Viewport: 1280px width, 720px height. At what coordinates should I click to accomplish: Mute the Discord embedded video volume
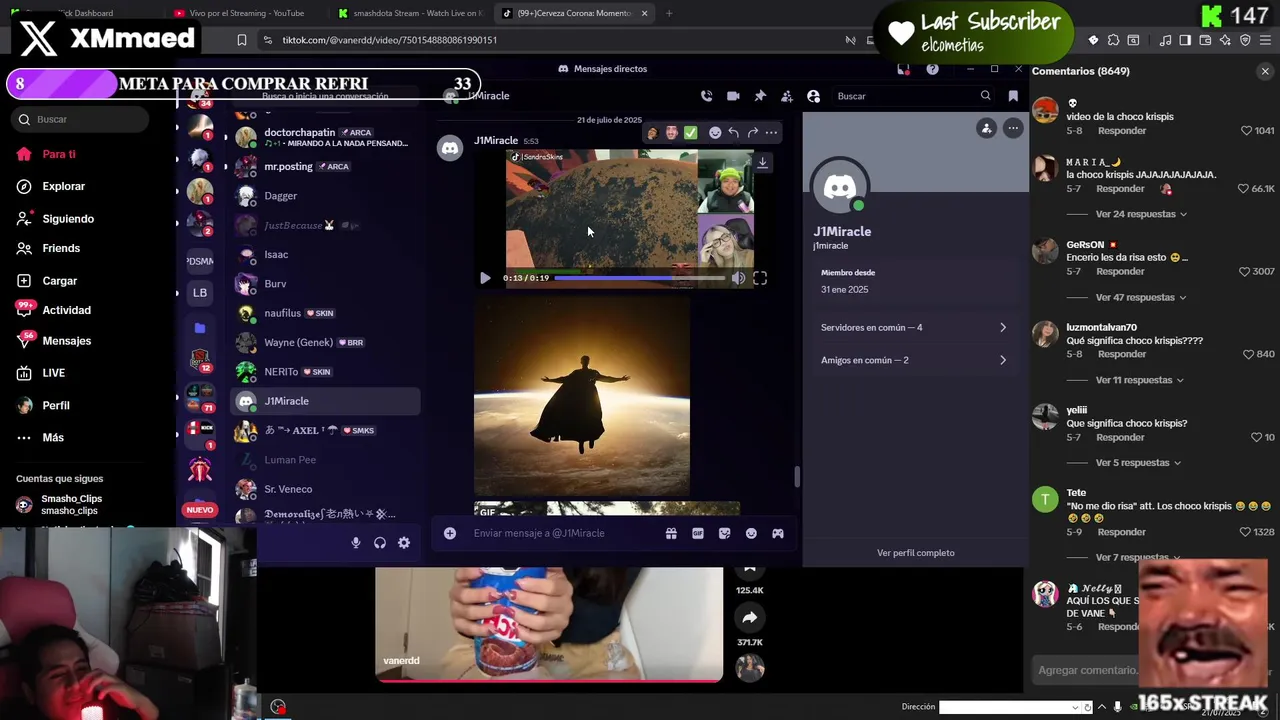[x=738, y=278]
